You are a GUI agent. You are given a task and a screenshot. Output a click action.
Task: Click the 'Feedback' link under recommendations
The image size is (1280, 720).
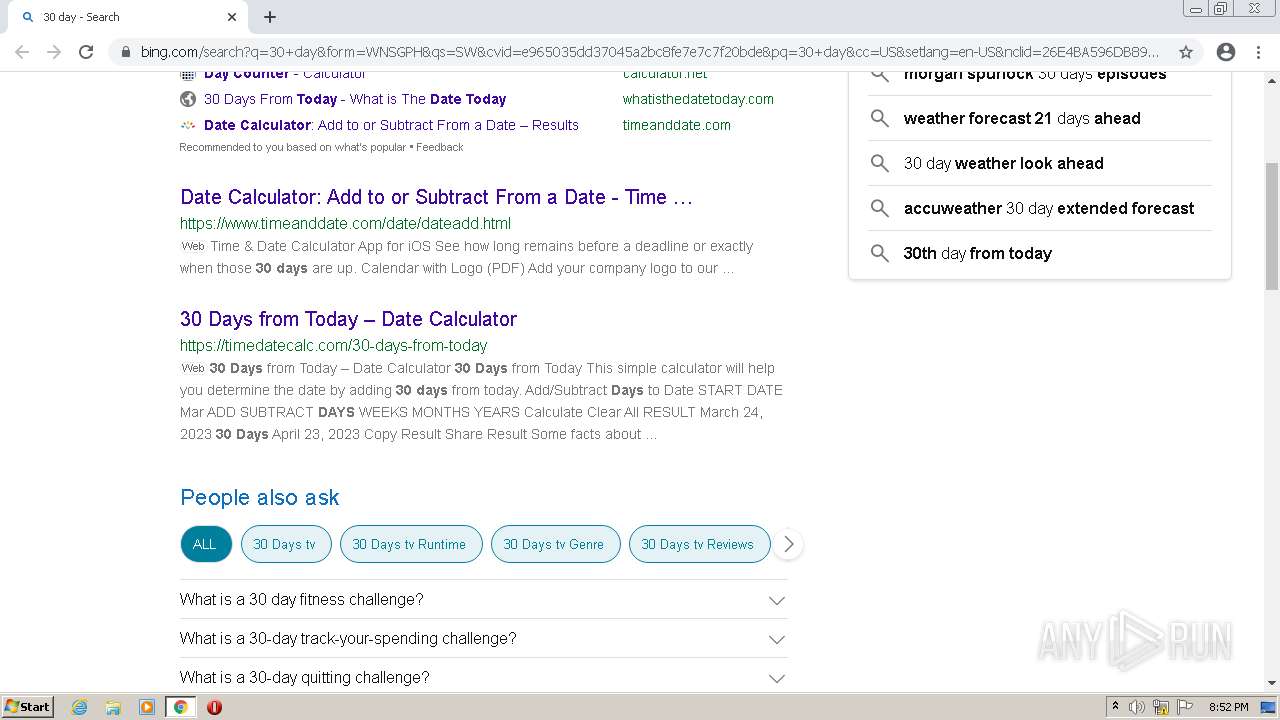point(440,147)
